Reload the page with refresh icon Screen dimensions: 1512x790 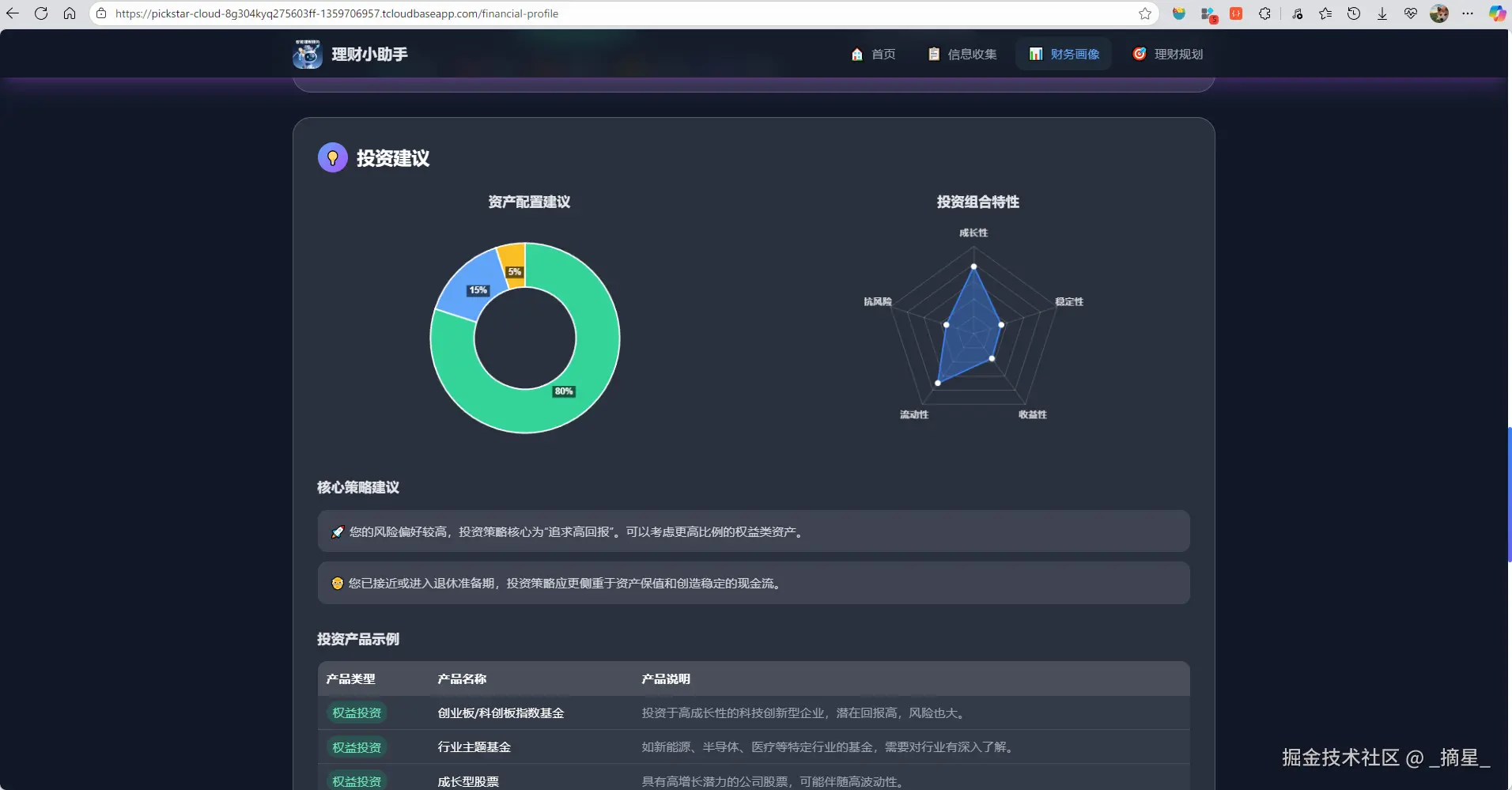point(41,13)
